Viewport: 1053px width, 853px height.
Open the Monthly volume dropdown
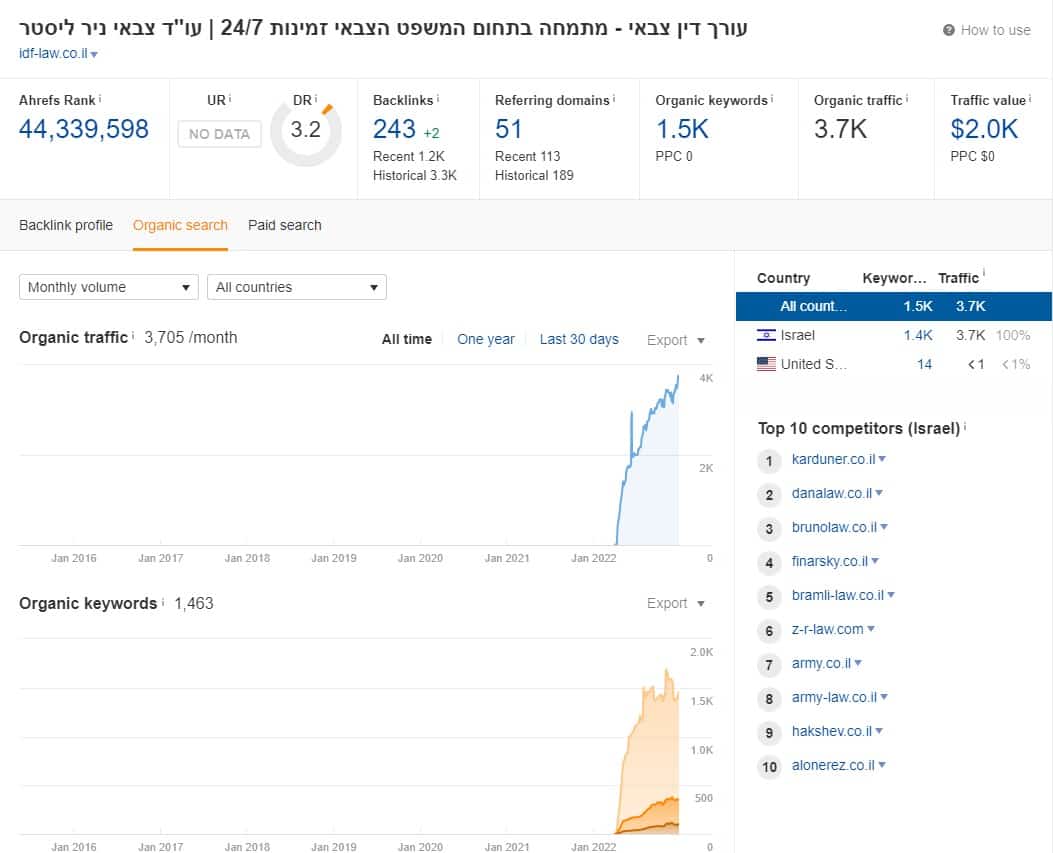[x=109, y=287]
